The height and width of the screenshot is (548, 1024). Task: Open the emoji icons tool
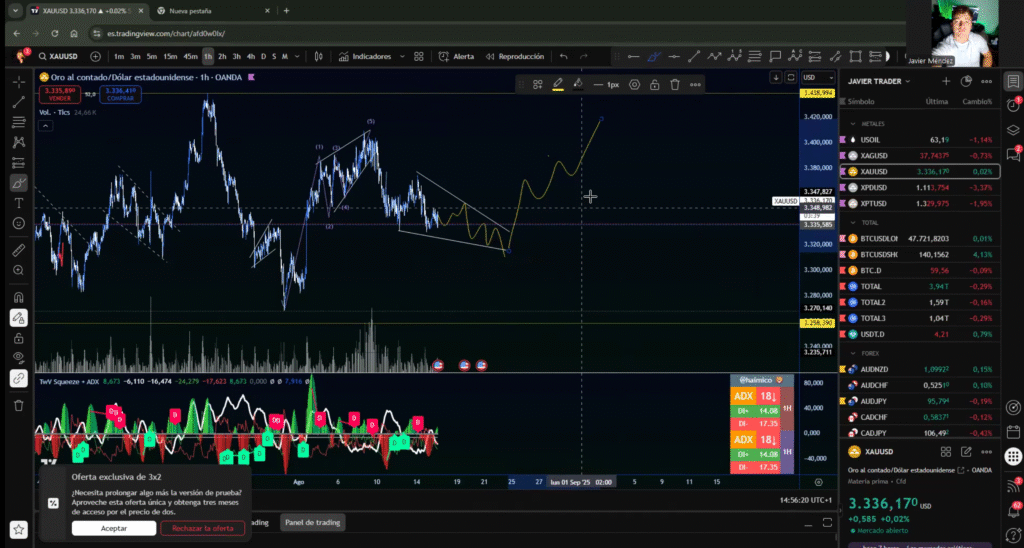(19, 223)
